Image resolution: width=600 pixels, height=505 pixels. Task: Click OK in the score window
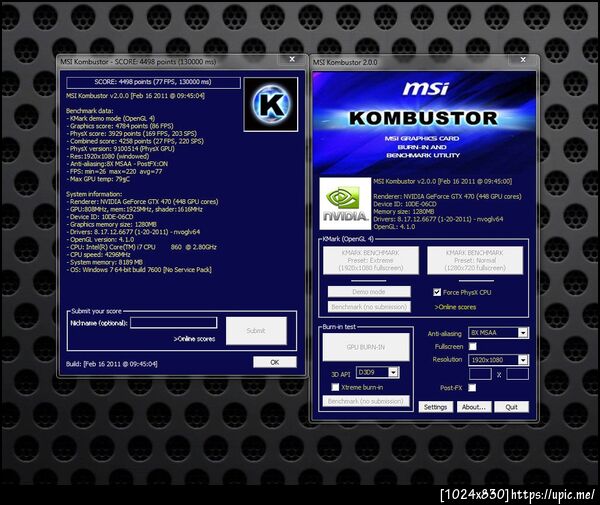click(x=275, y=362)
